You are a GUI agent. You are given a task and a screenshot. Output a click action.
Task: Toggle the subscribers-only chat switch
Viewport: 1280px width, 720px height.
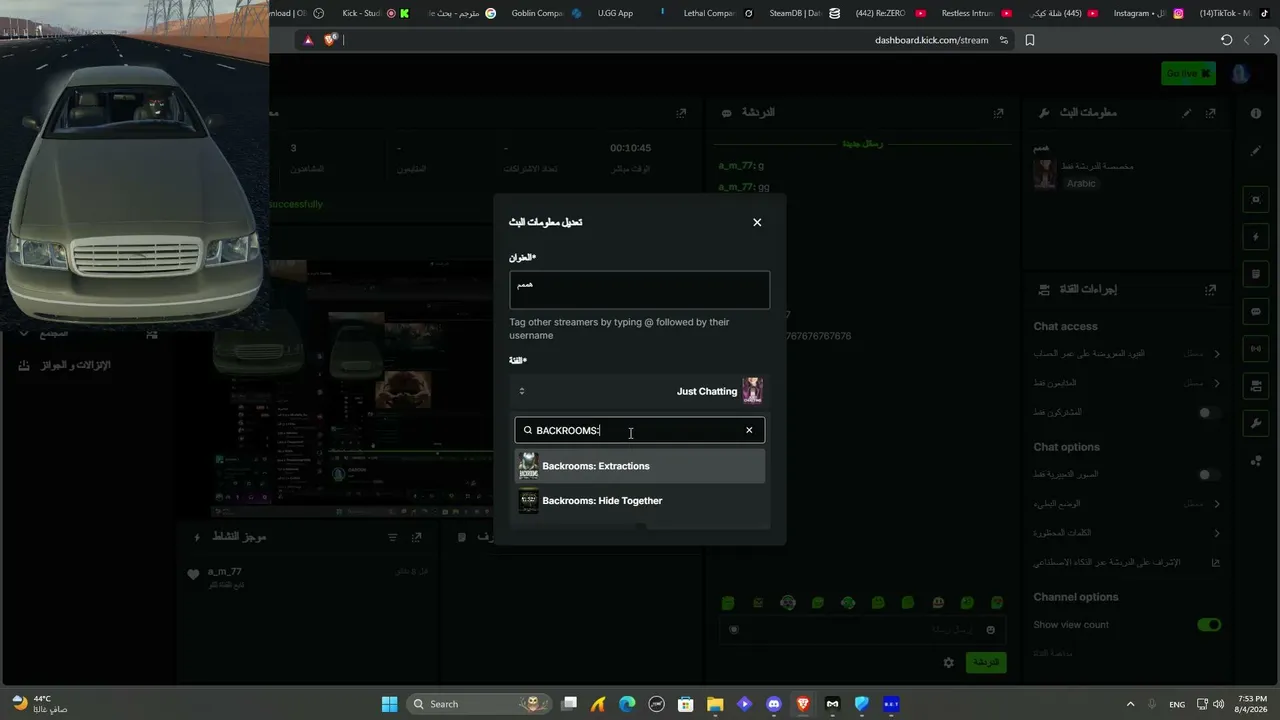point(1209,412)
